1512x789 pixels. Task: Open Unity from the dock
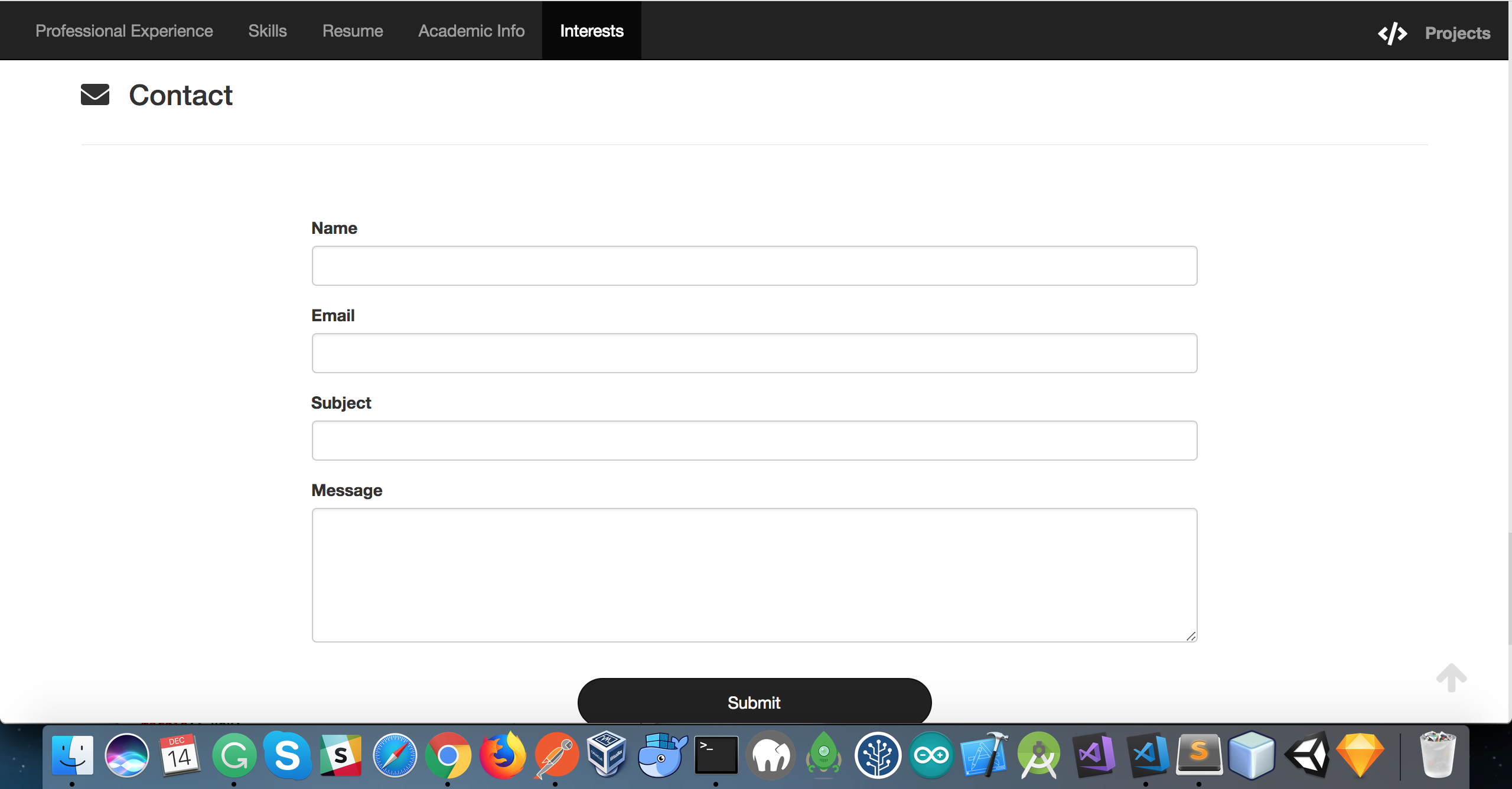pos(1307,755)
